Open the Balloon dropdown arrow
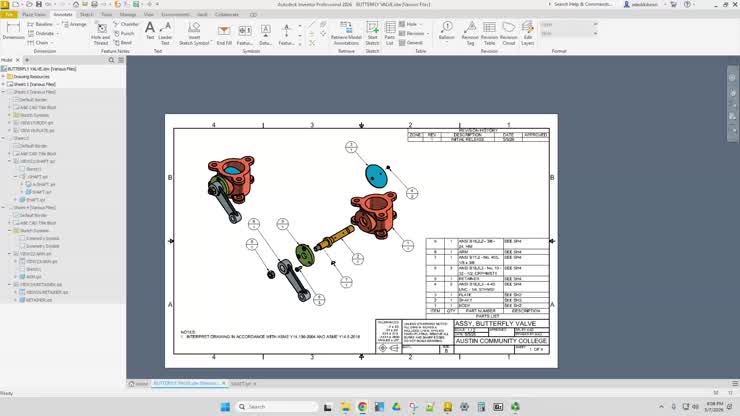740x416 pixels. pos(446,43)
